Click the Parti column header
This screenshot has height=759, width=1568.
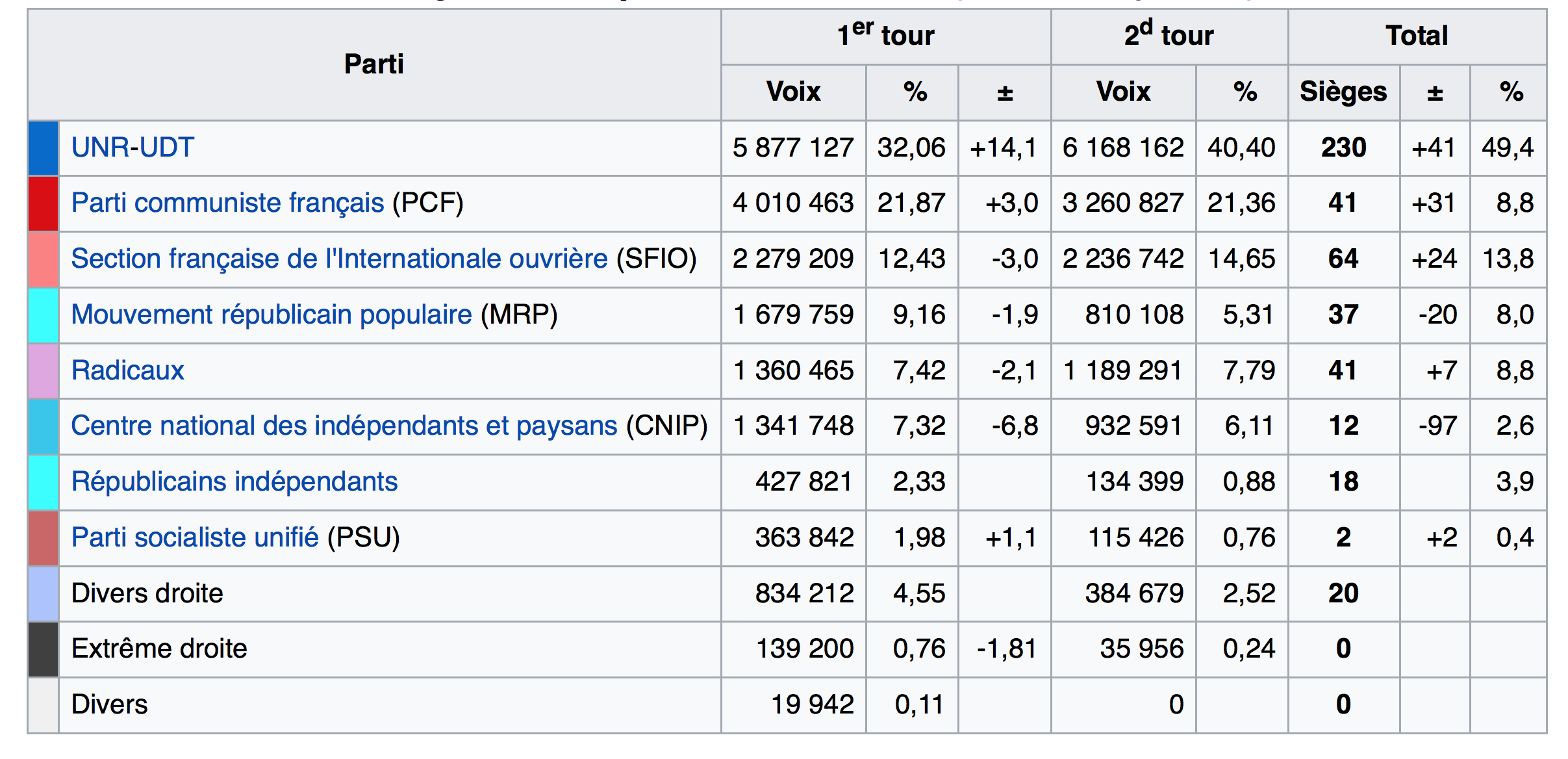coord(373,64)
